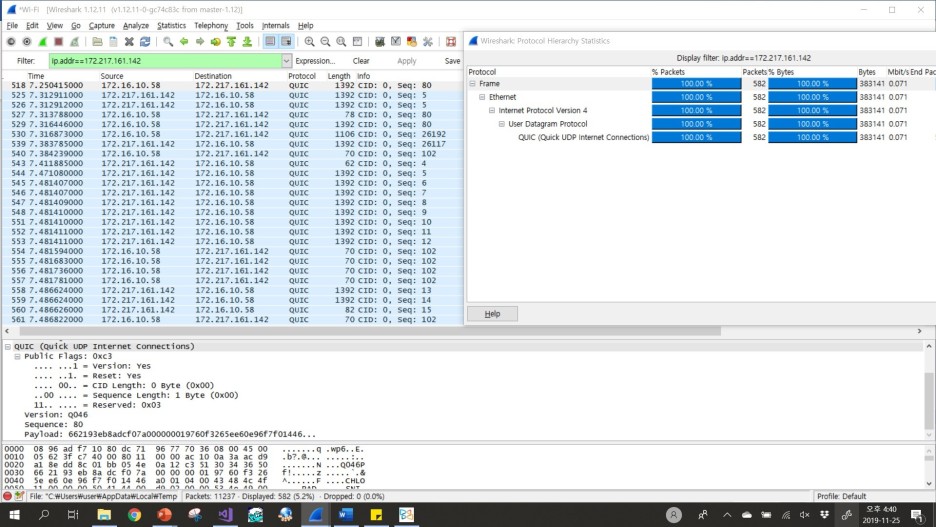Go forward in packet history
This screenshot has height=527, width=936.
click(x=200, y=41)
